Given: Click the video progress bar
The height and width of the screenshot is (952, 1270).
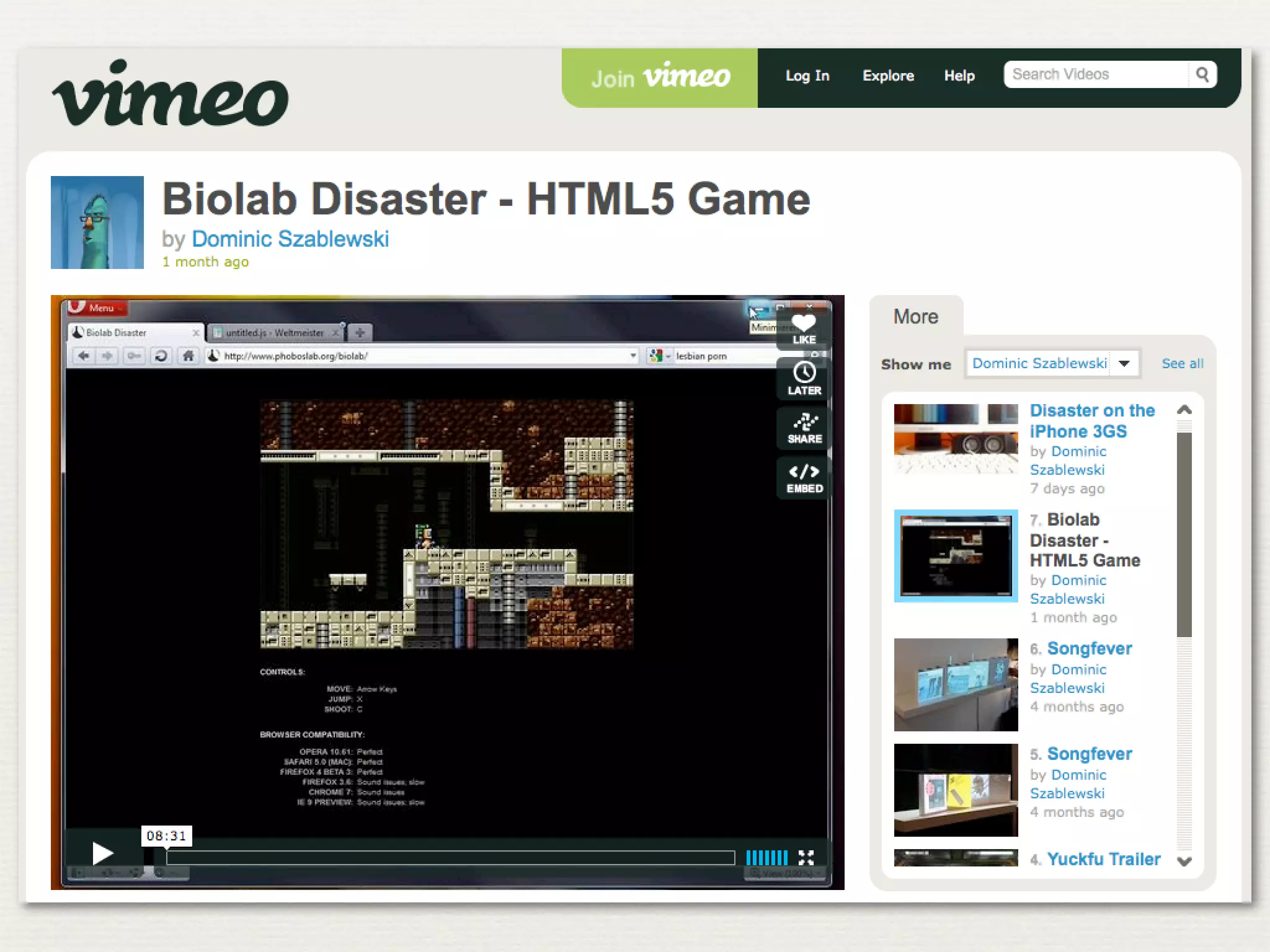Looking at the screenshot, I should click(450, 858).
